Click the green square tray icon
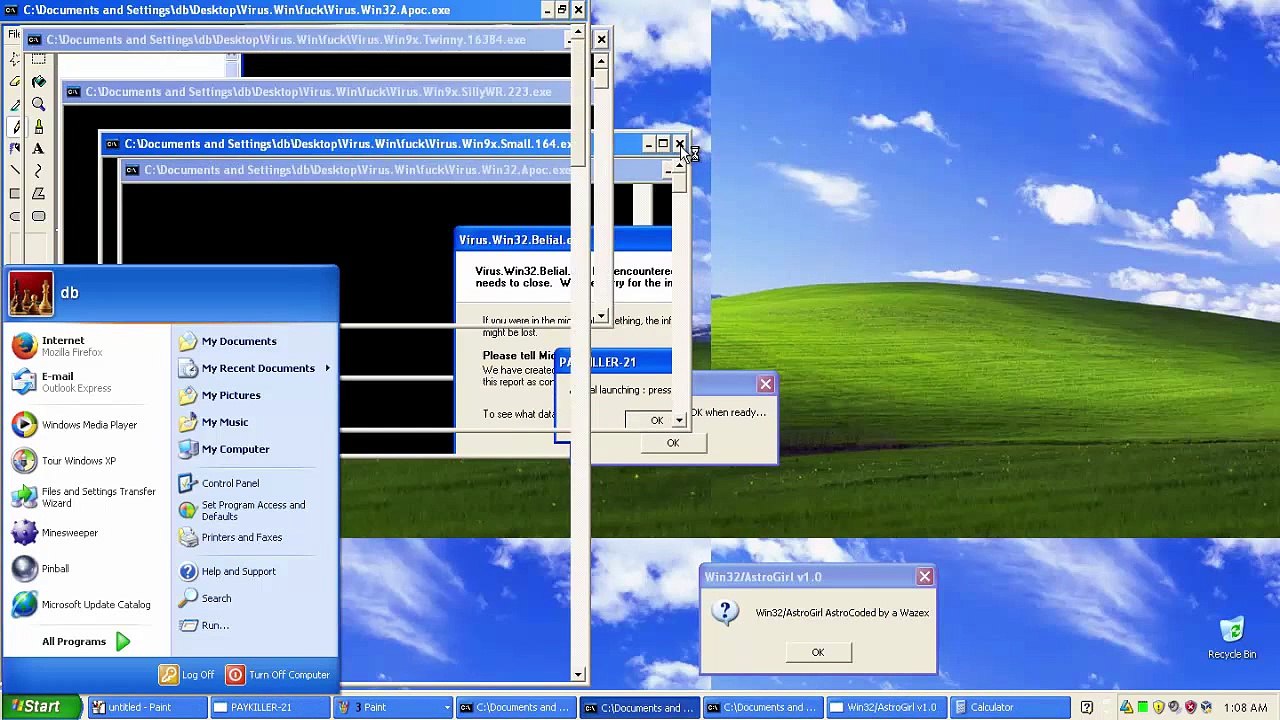Viewport: 1280px width, 720px height. pos(1142,708)
